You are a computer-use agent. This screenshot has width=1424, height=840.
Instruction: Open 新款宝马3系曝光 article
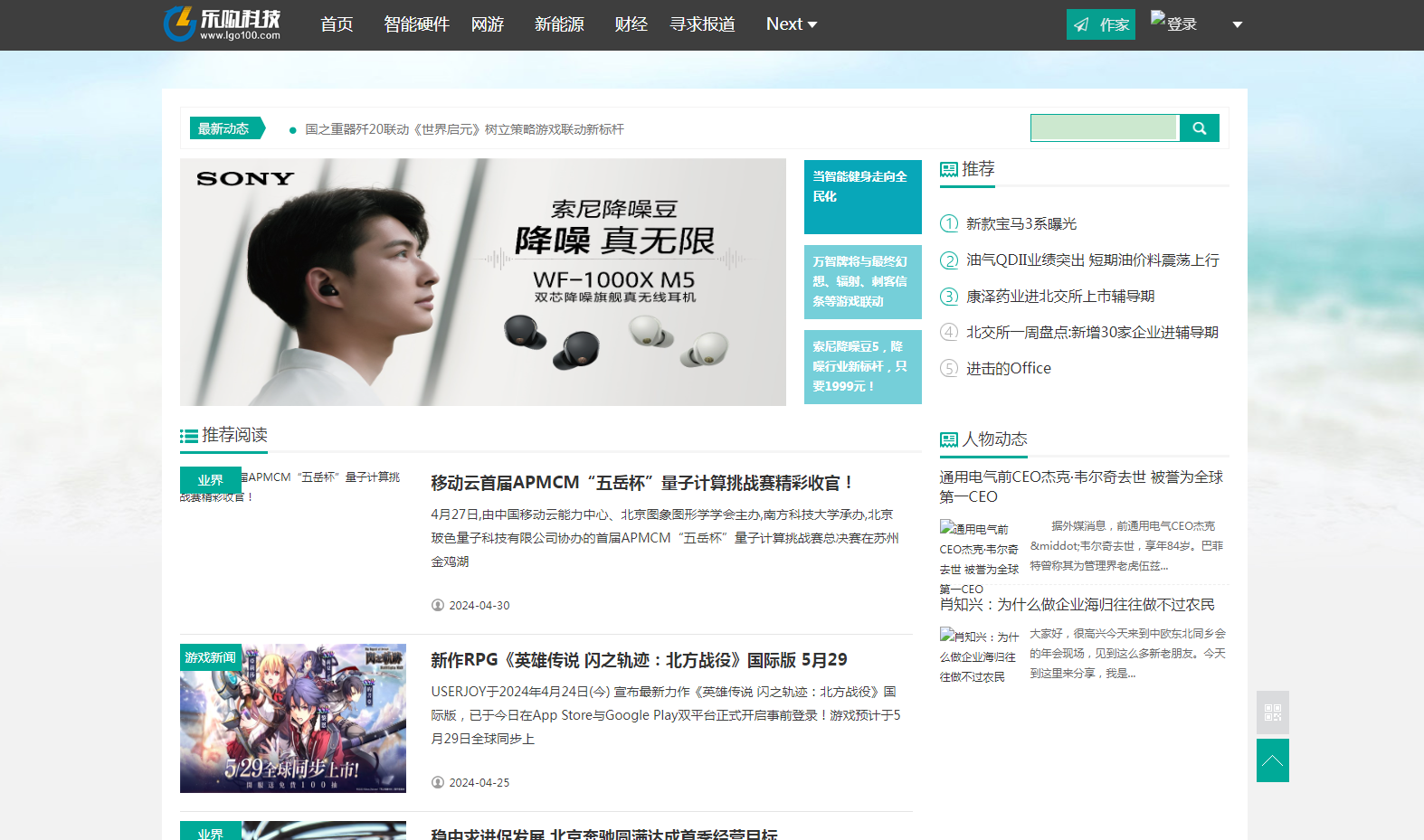click(1021, 223)
